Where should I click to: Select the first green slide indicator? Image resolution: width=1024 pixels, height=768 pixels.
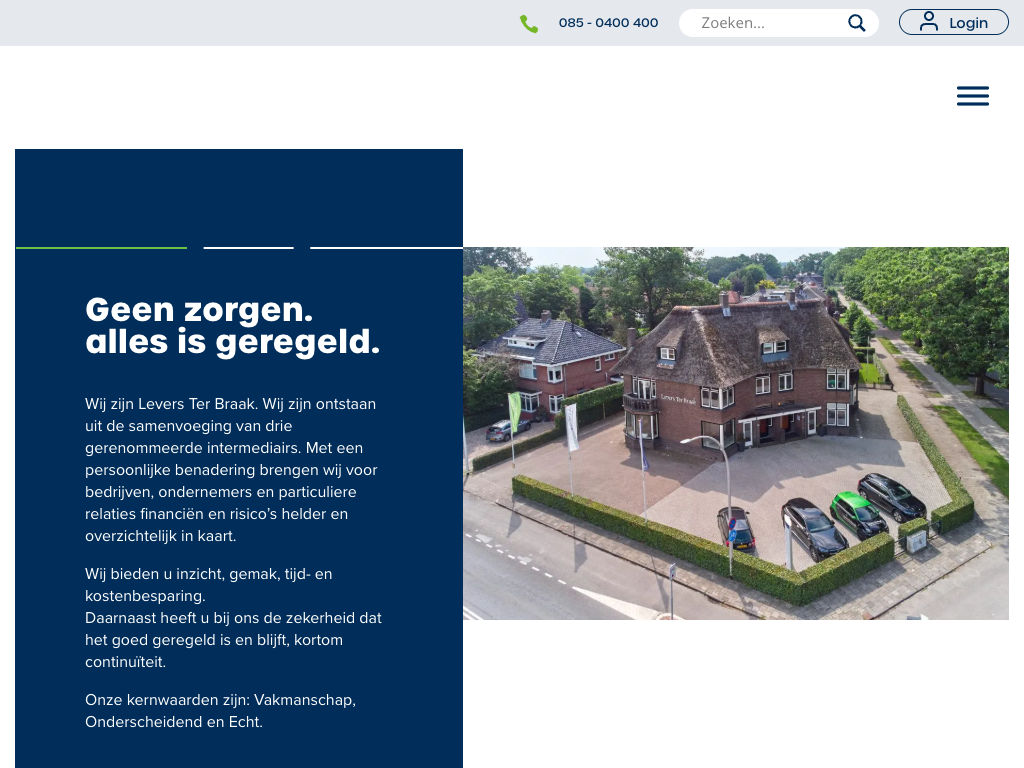tap(101, 247)
